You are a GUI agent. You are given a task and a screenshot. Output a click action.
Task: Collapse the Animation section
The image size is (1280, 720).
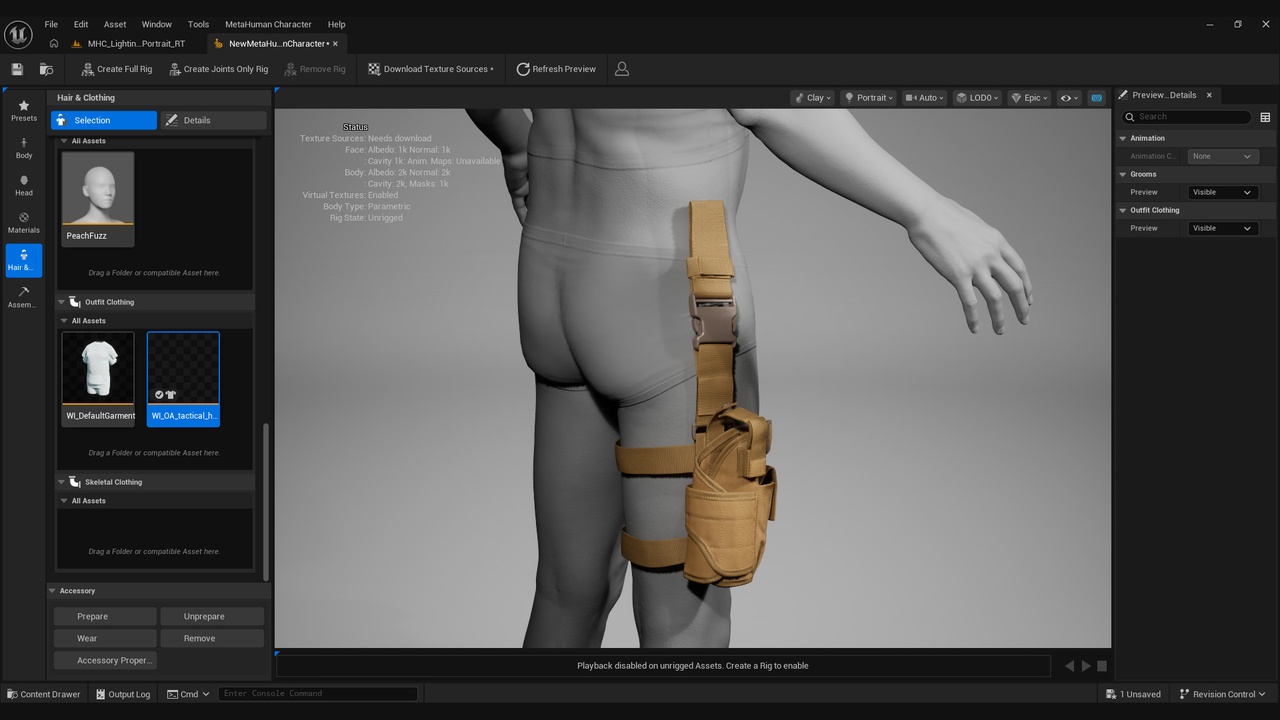click(x=1123, y=138)
